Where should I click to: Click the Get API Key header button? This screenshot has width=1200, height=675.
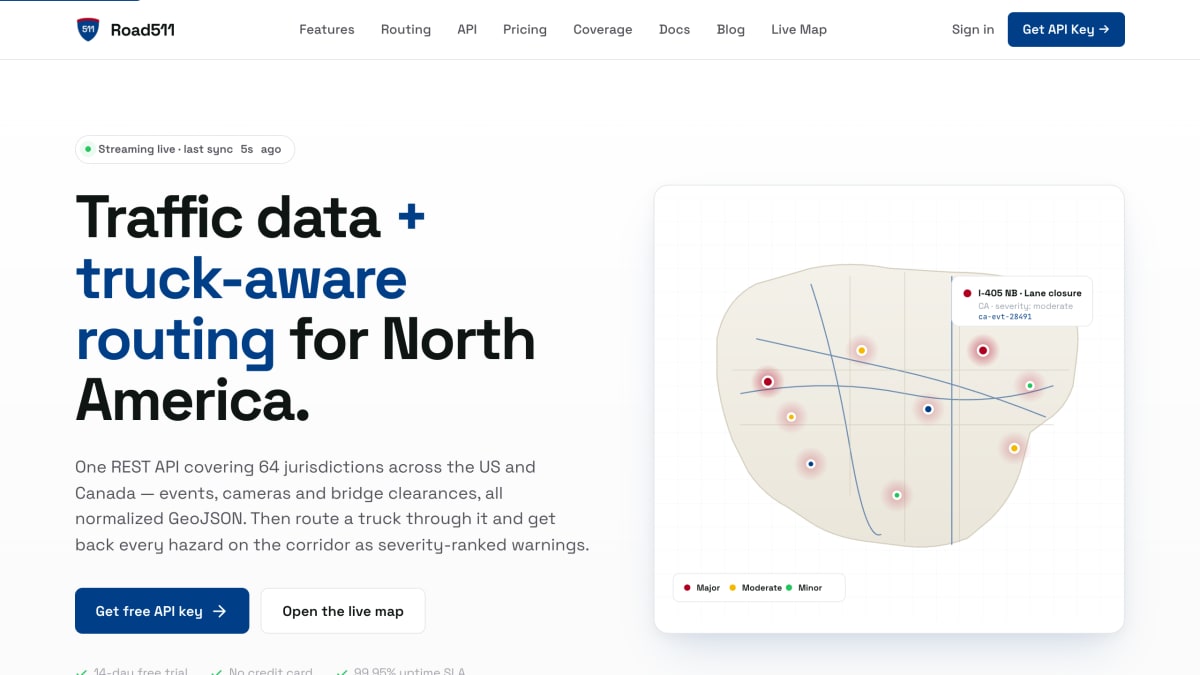1066,29
